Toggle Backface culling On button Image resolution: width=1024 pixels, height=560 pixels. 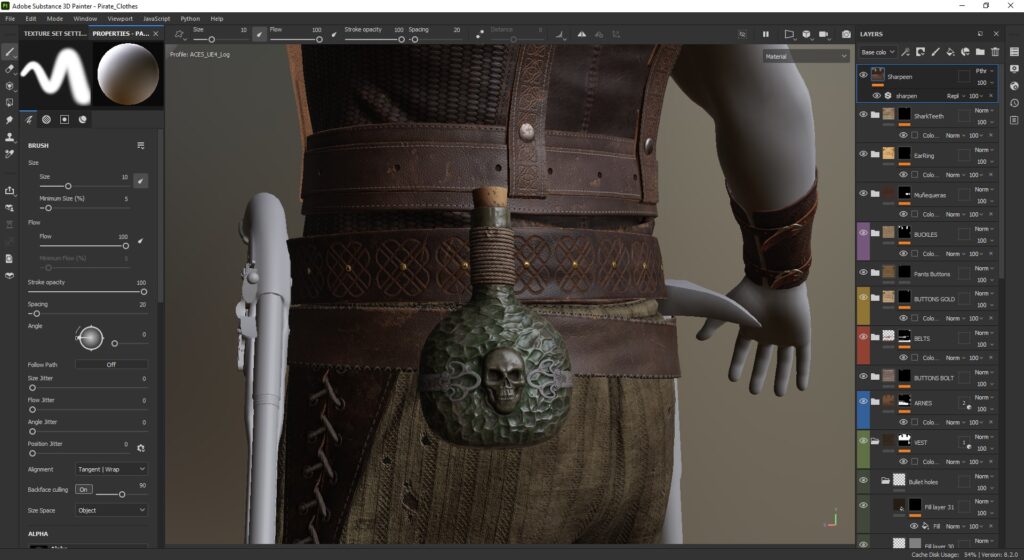click(84, 489)
